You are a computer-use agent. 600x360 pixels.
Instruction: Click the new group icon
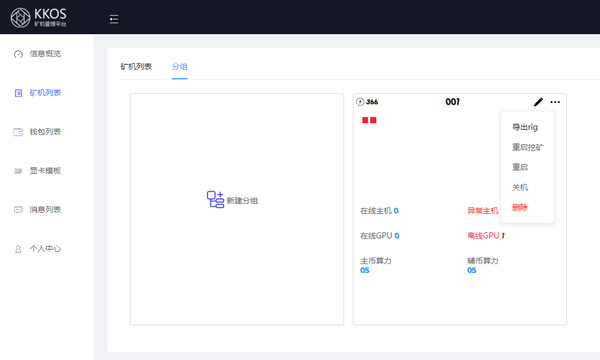pos(215,199)
